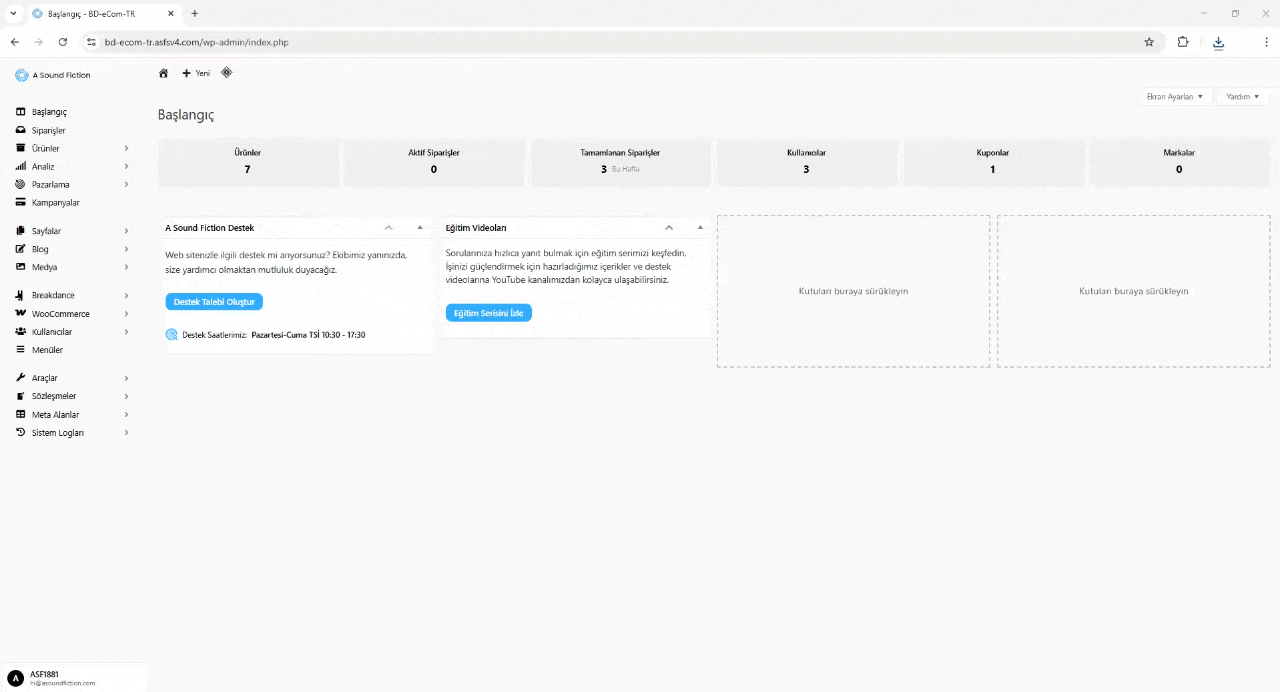The height and width of the screenshot is (692, 1280).
Task: Click the home icon in the admin toolbar
Action: [163, 73]
